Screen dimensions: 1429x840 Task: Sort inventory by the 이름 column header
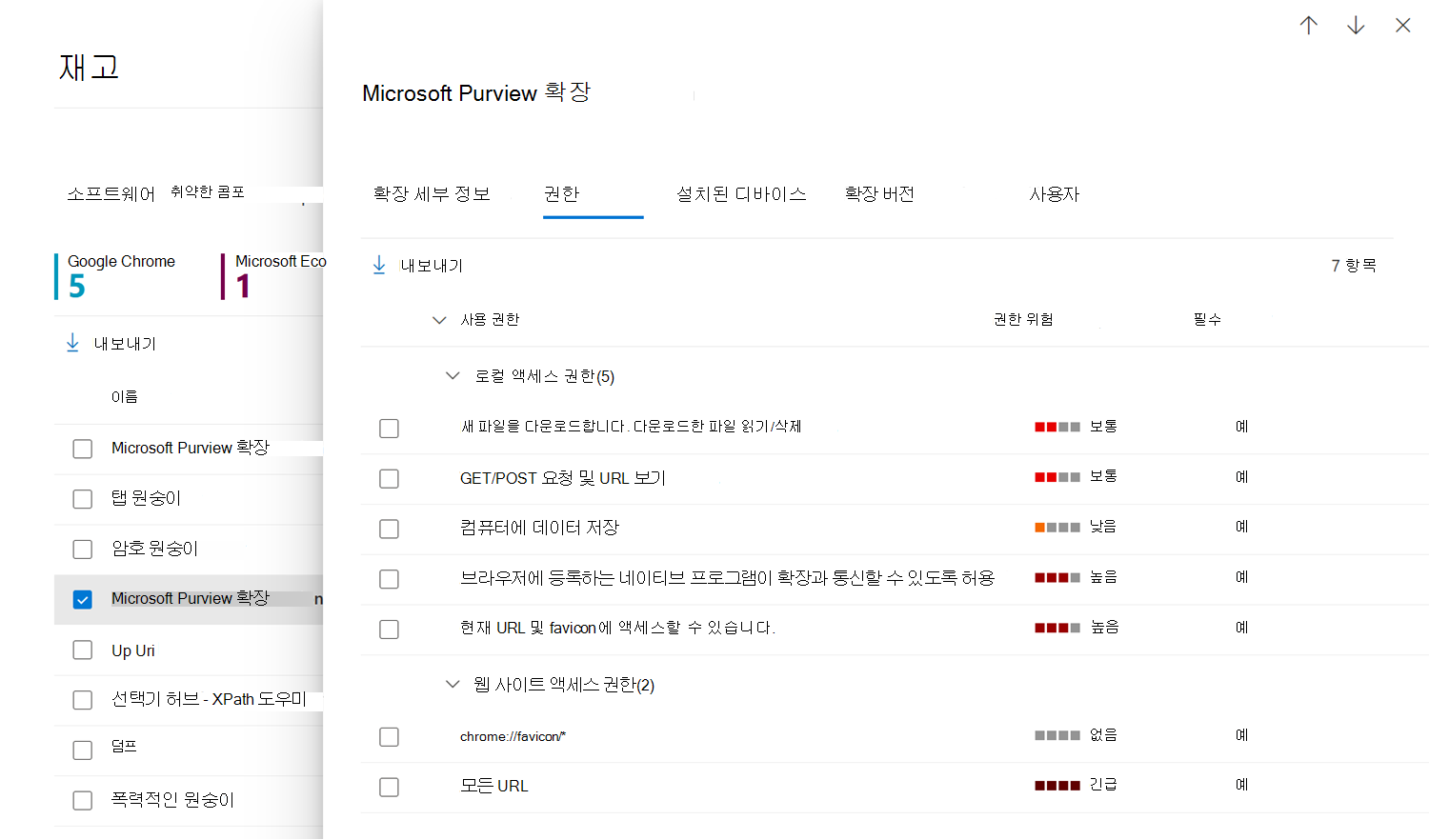pyautogui.click(x=125, y=397)
